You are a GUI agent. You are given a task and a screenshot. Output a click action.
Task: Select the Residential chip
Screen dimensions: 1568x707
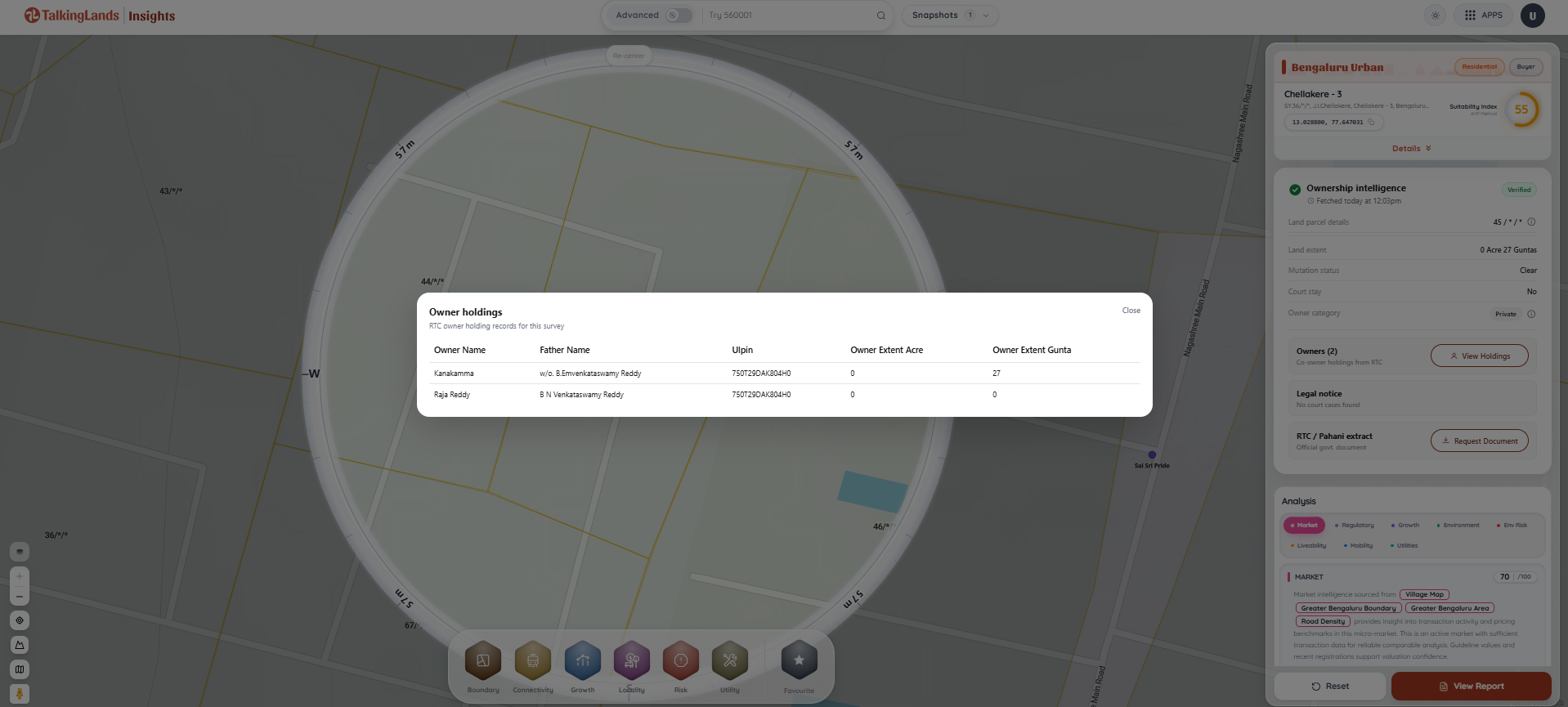1479,67
